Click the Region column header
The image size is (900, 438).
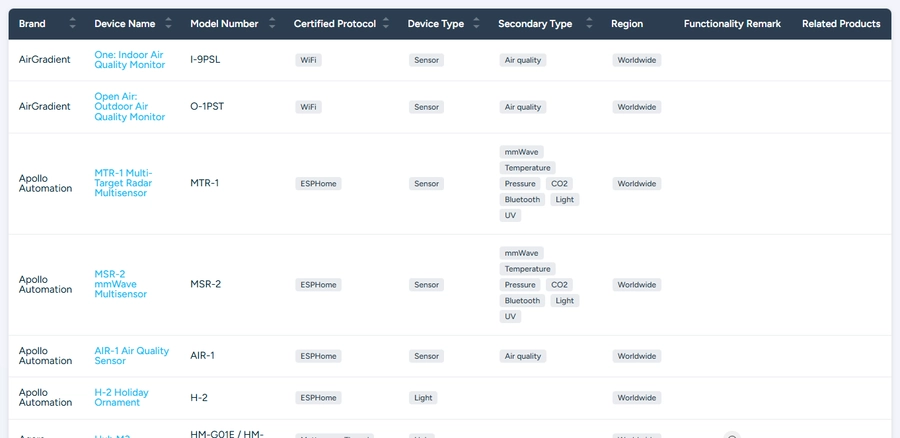coord(627,24)
